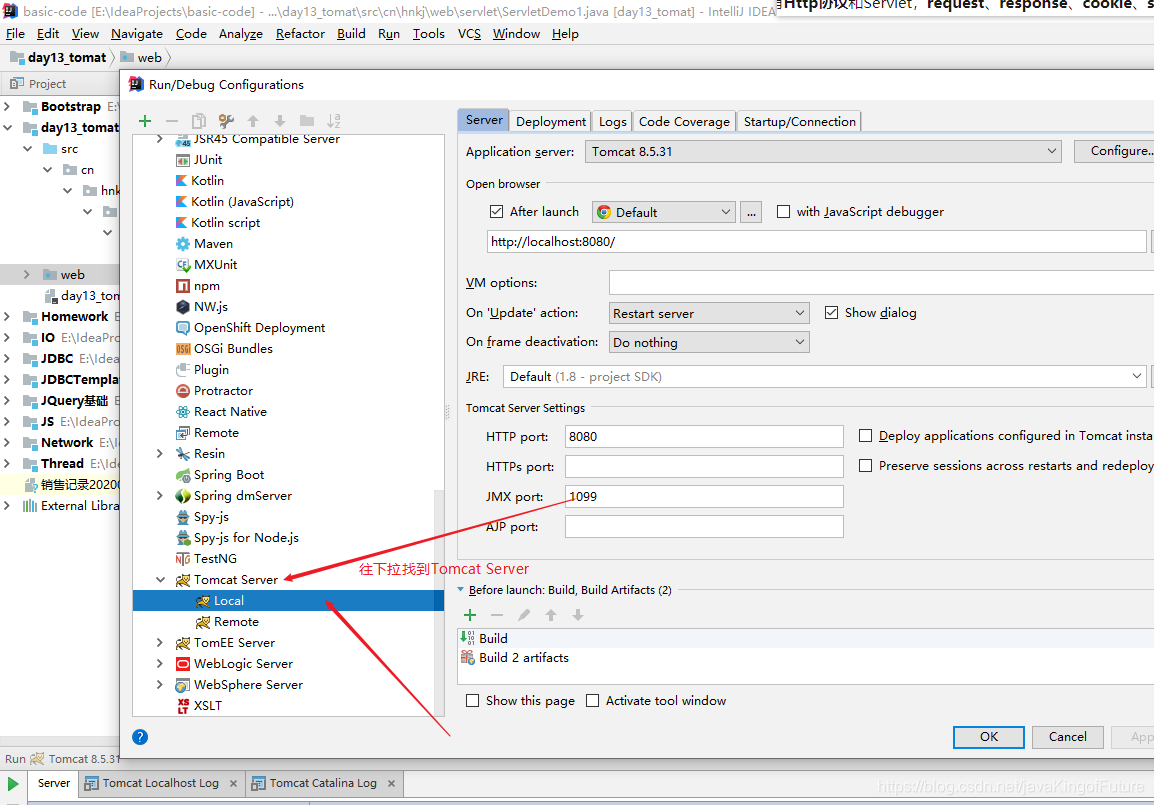Expand WebLogic Server tree node
1154x805 pixels.
[x=160, y=664]
